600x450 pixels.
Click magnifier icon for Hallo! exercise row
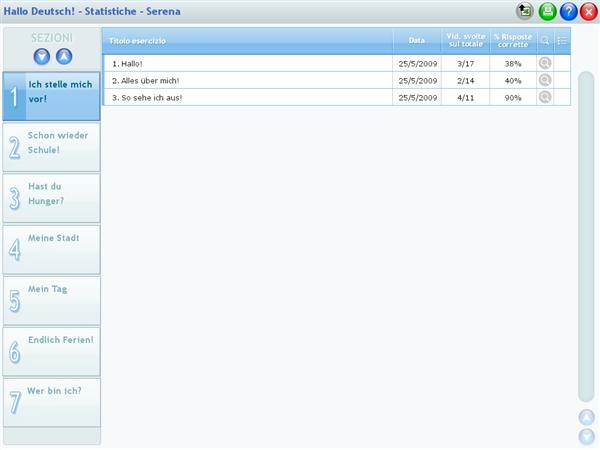pyautogui.click(x=545, y=63)
